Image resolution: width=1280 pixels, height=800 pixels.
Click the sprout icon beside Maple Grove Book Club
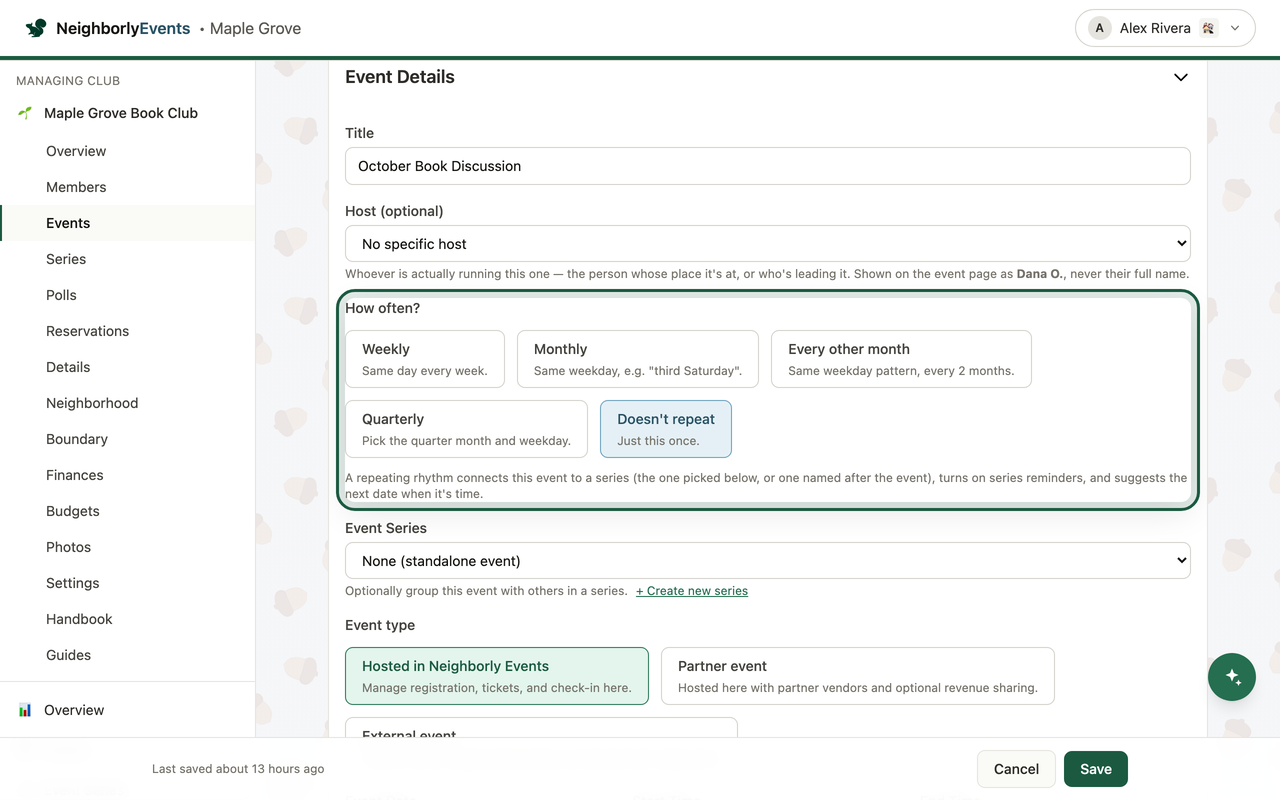[x=25, y=113]
